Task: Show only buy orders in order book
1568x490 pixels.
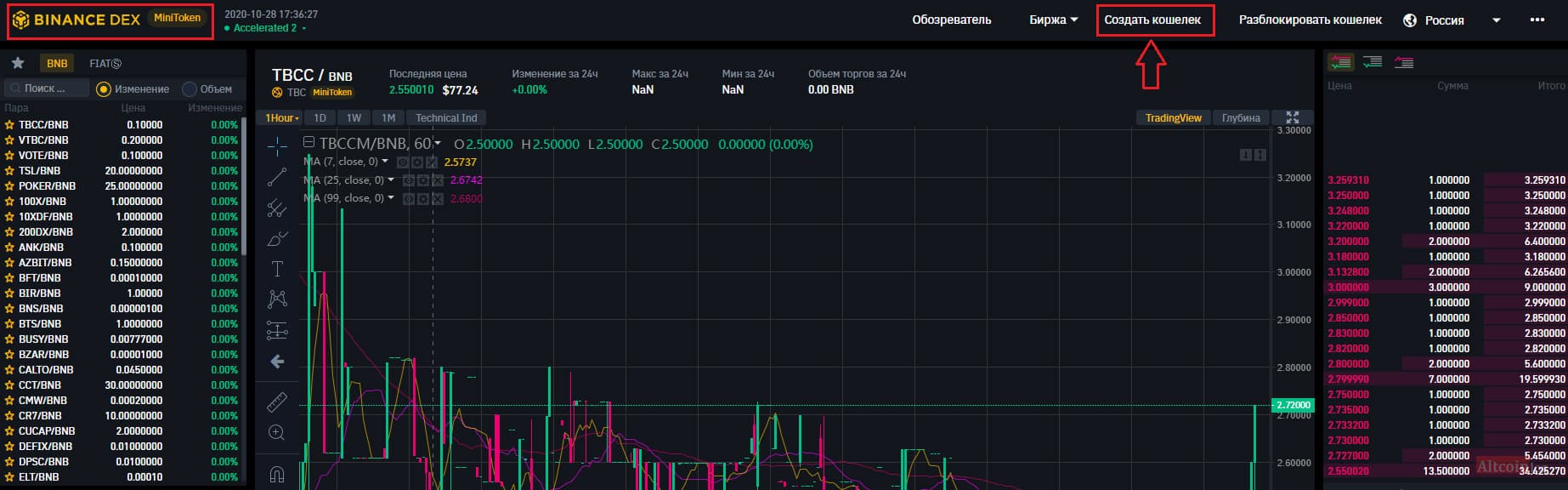Action: [x=1372, y=62]
